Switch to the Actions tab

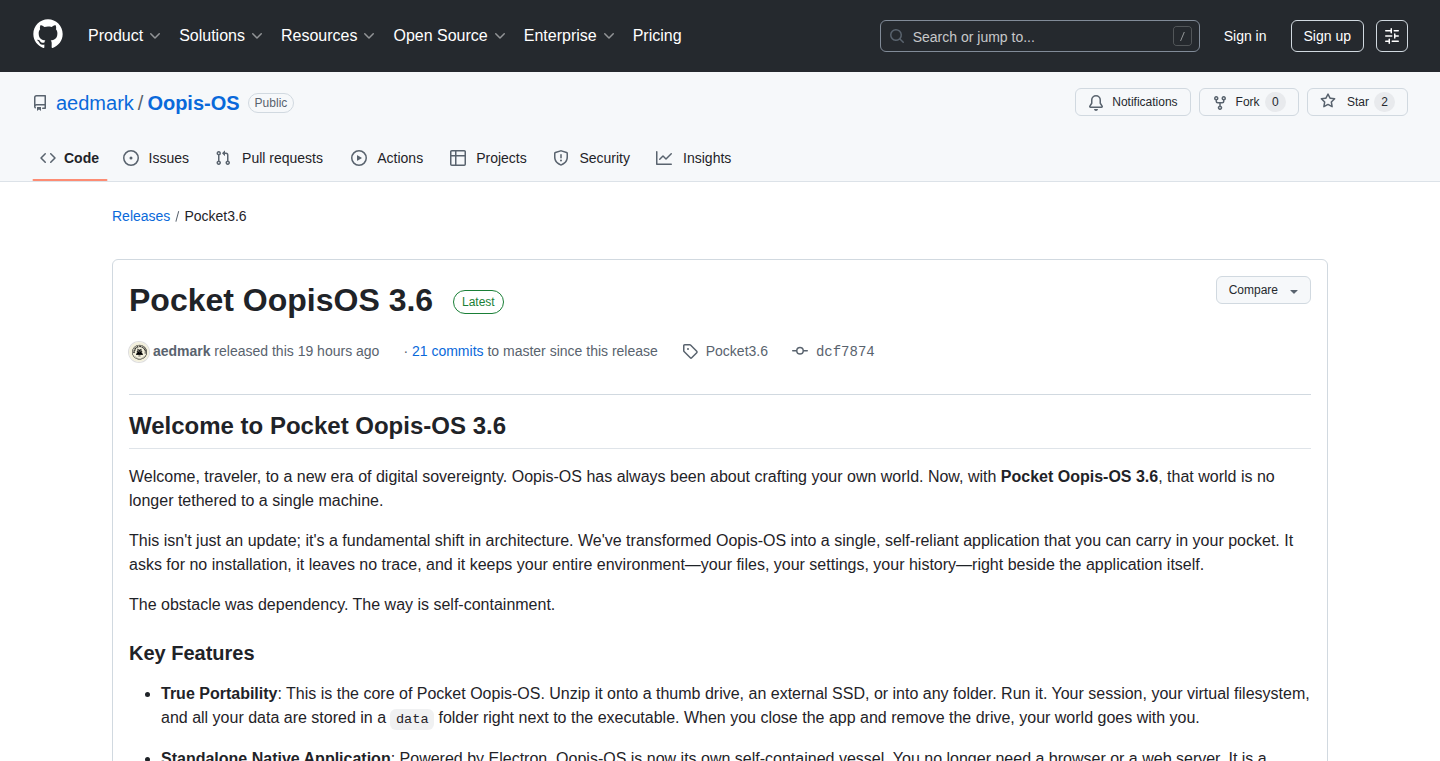pos(387,158)
